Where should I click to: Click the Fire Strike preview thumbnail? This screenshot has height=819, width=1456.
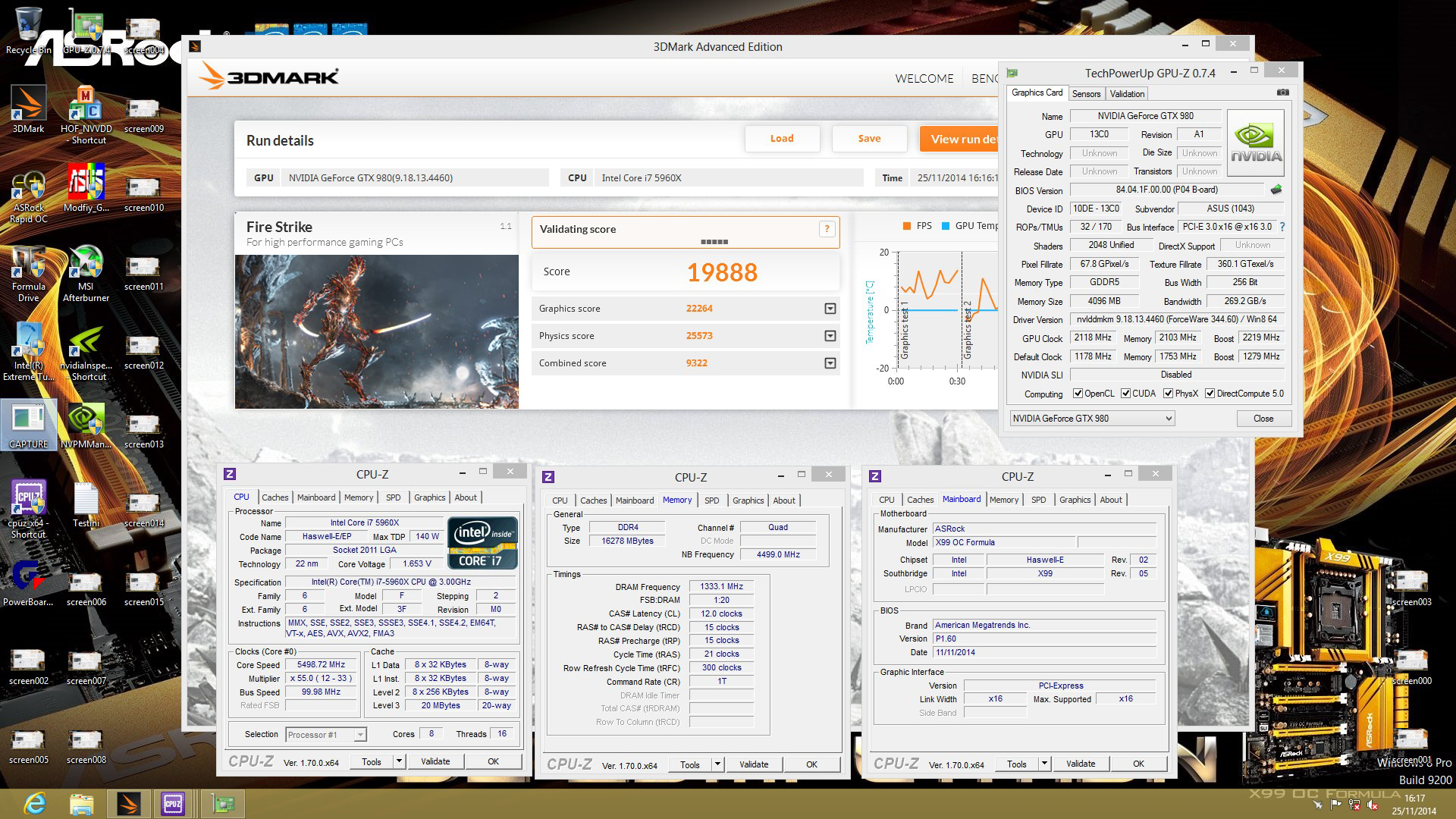point(377,331)
